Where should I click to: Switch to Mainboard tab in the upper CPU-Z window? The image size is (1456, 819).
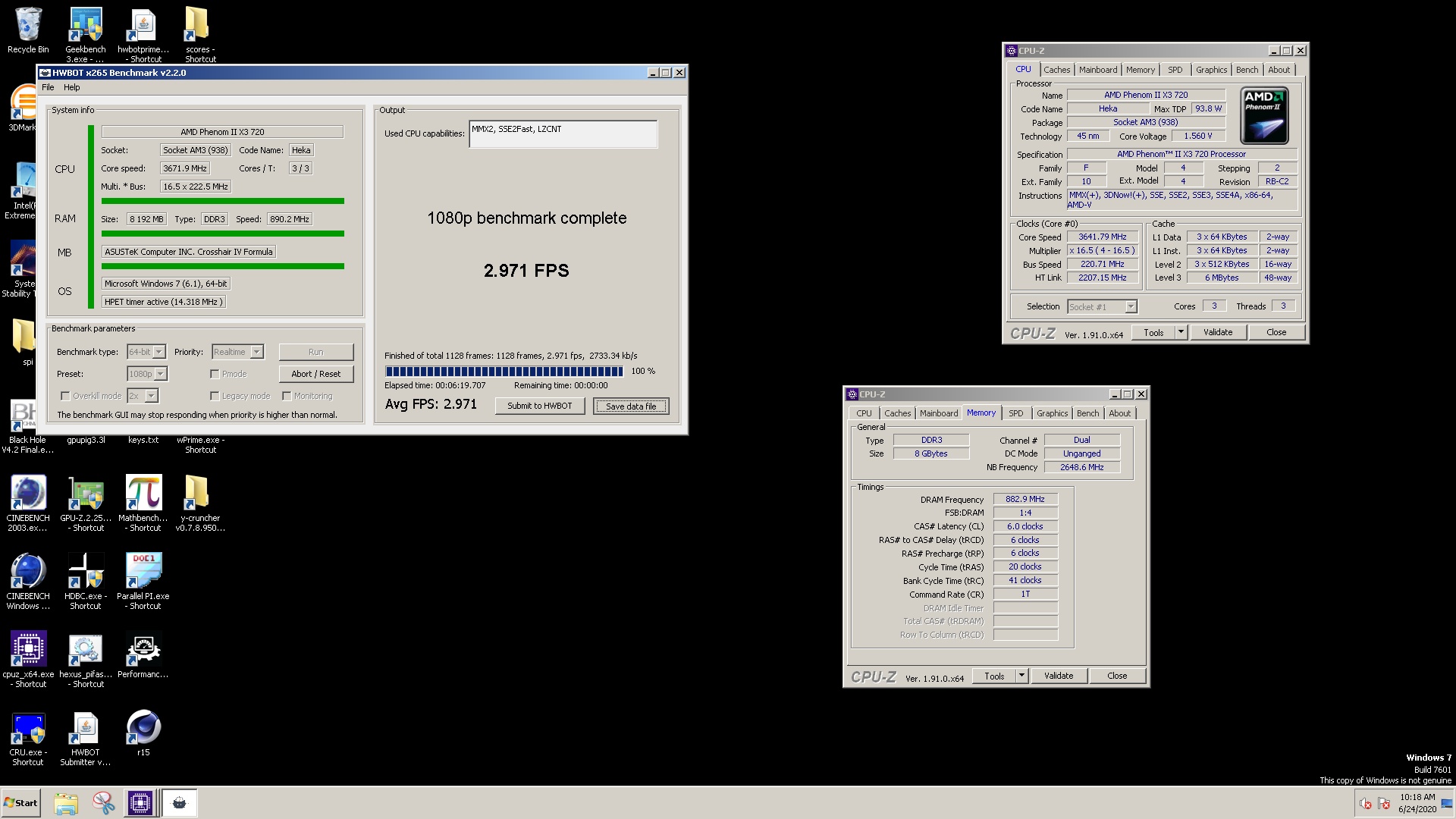point(1098,70)
